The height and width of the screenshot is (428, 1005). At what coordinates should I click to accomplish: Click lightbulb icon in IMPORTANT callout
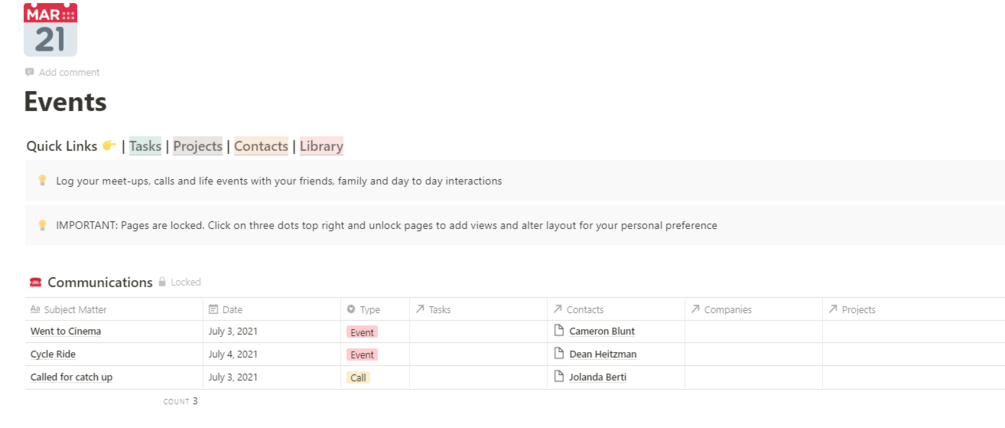coord(42,225)
